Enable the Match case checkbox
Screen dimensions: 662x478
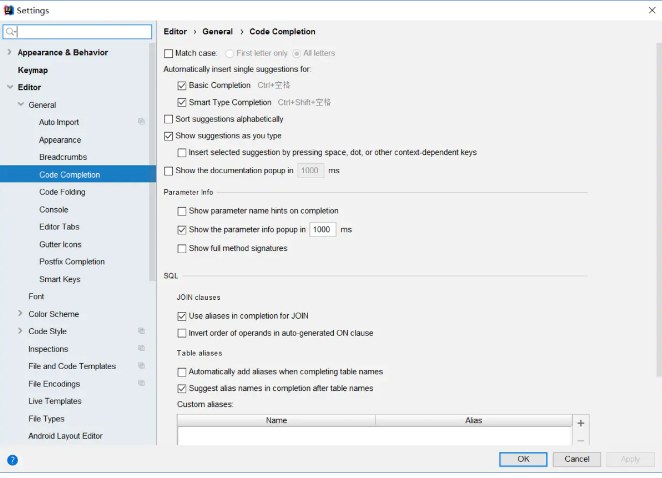[168, 53]
